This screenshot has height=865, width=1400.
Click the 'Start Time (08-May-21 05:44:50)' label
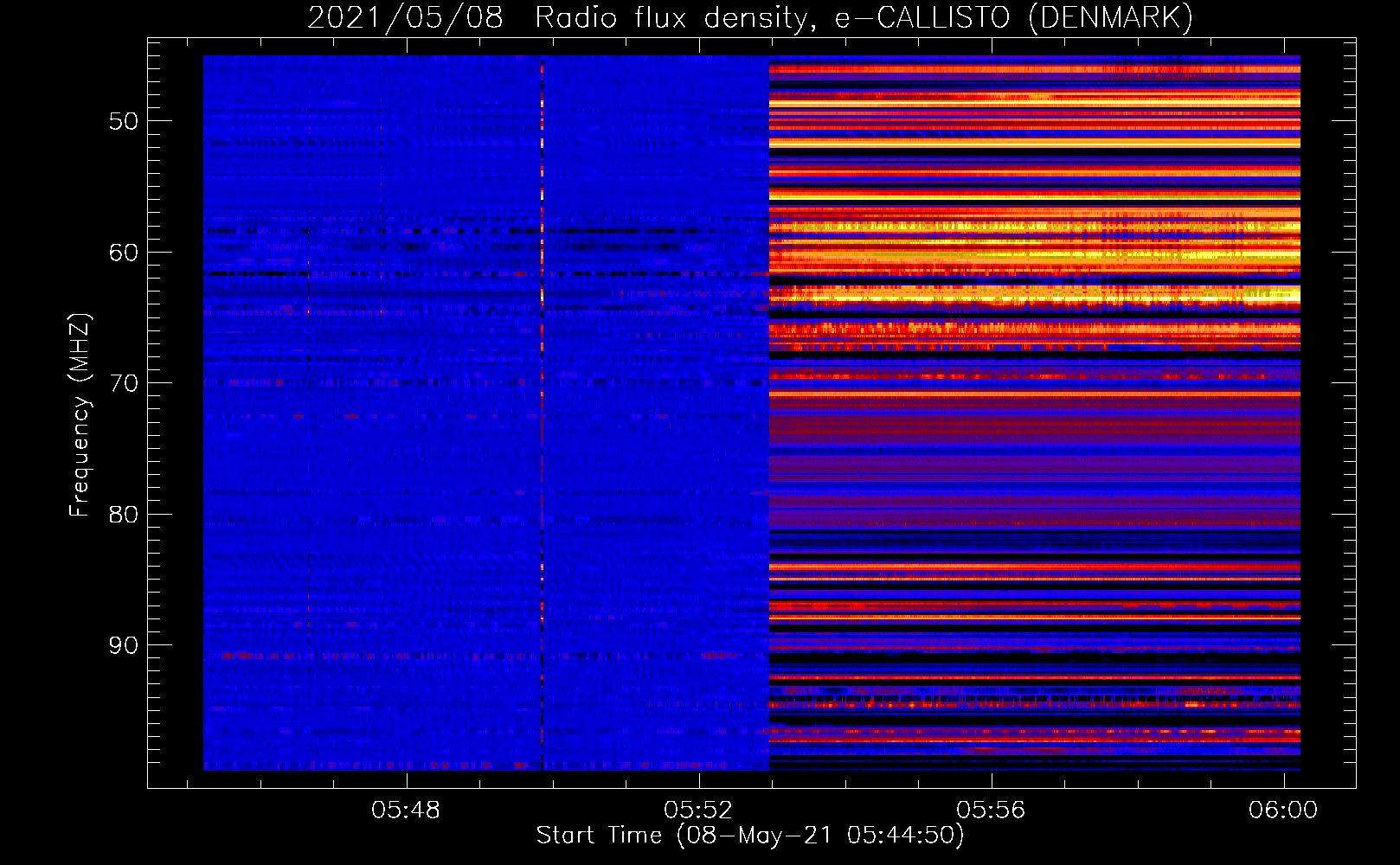click(749, 836)
